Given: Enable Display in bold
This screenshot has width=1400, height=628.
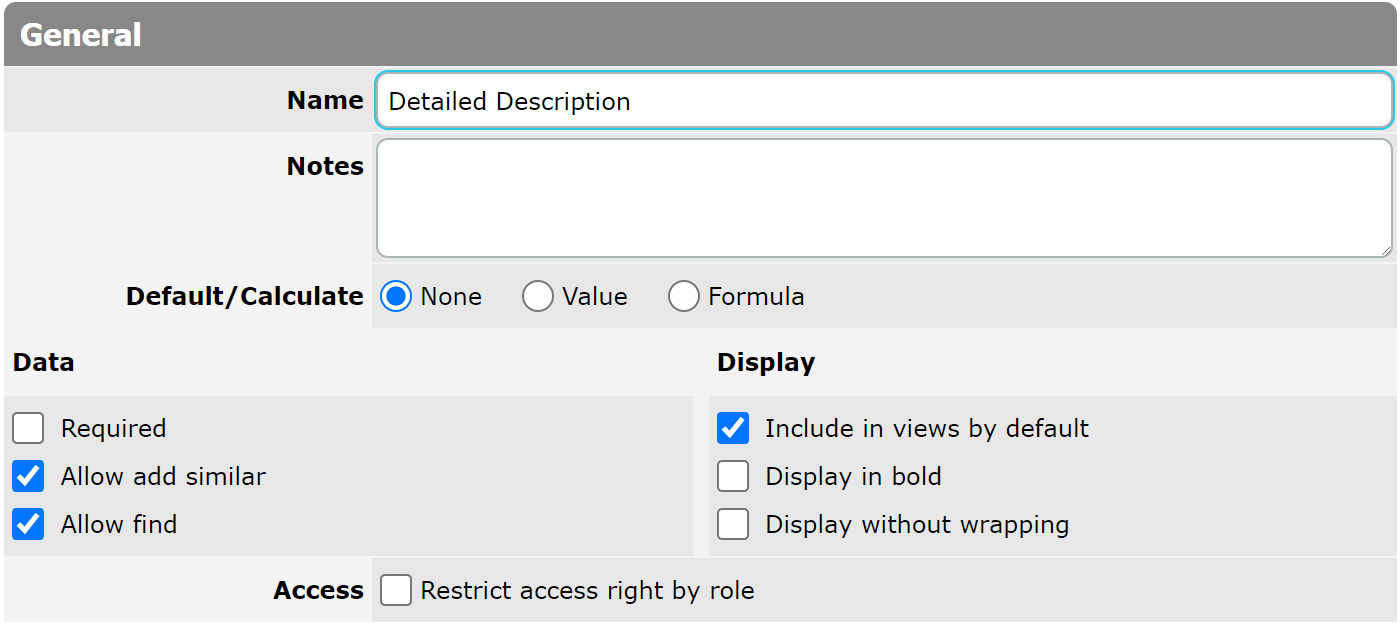Looking at the screenshot, I should [733, 477].
